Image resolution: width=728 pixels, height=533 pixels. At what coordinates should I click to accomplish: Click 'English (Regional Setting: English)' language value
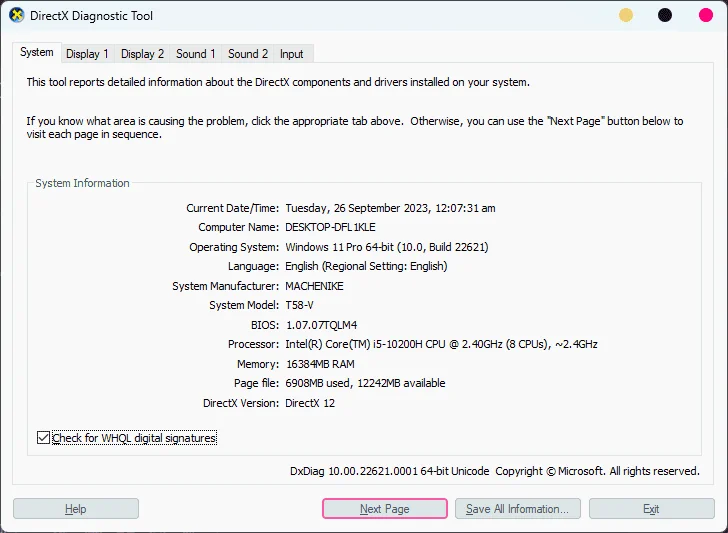pyautogui.click(x=366, y=266)
